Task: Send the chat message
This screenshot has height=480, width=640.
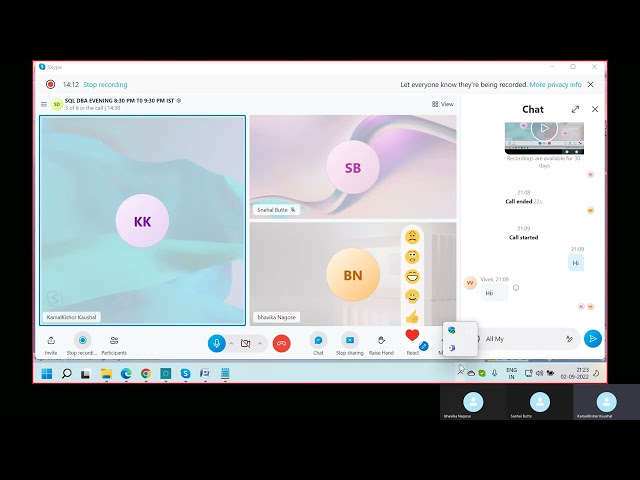Action: click(x=593, y=339)
